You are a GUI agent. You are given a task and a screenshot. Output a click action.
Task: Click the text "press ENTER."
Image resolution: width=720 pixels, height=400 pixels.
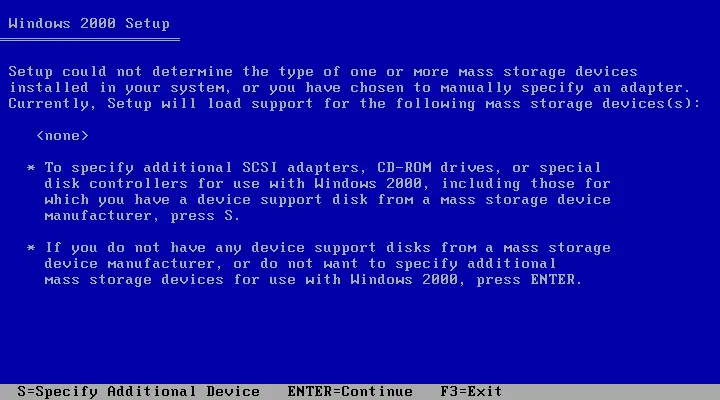529,280
